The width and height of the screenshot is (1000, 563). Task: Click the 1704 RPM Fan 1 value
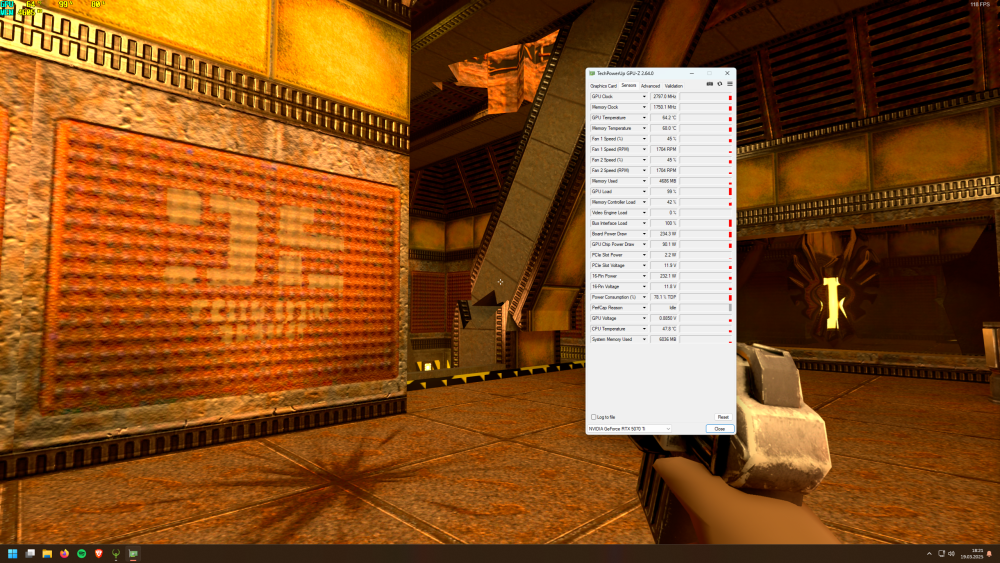point(665,149)
